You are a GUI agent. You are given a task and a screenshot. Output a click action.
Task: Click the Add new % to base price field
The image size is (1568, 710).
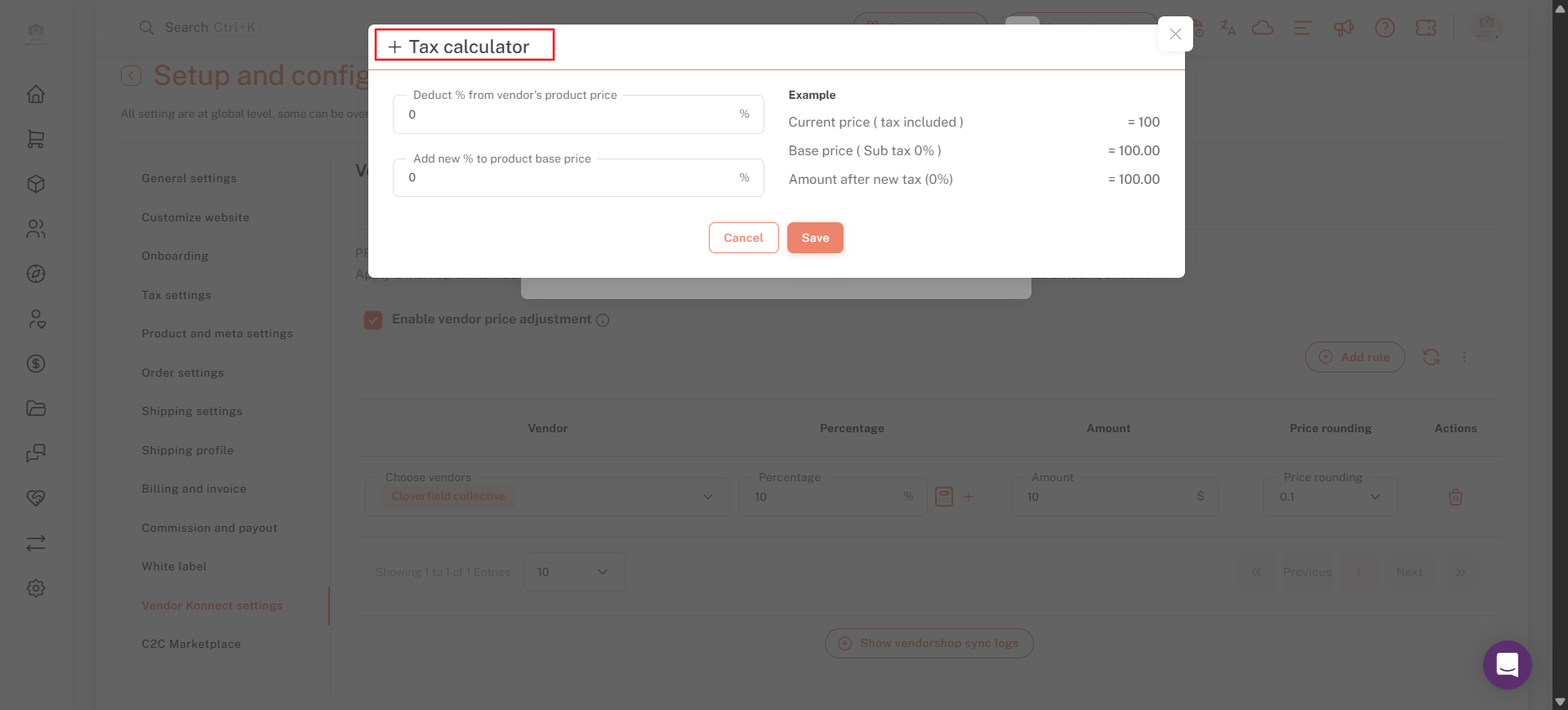578,177
